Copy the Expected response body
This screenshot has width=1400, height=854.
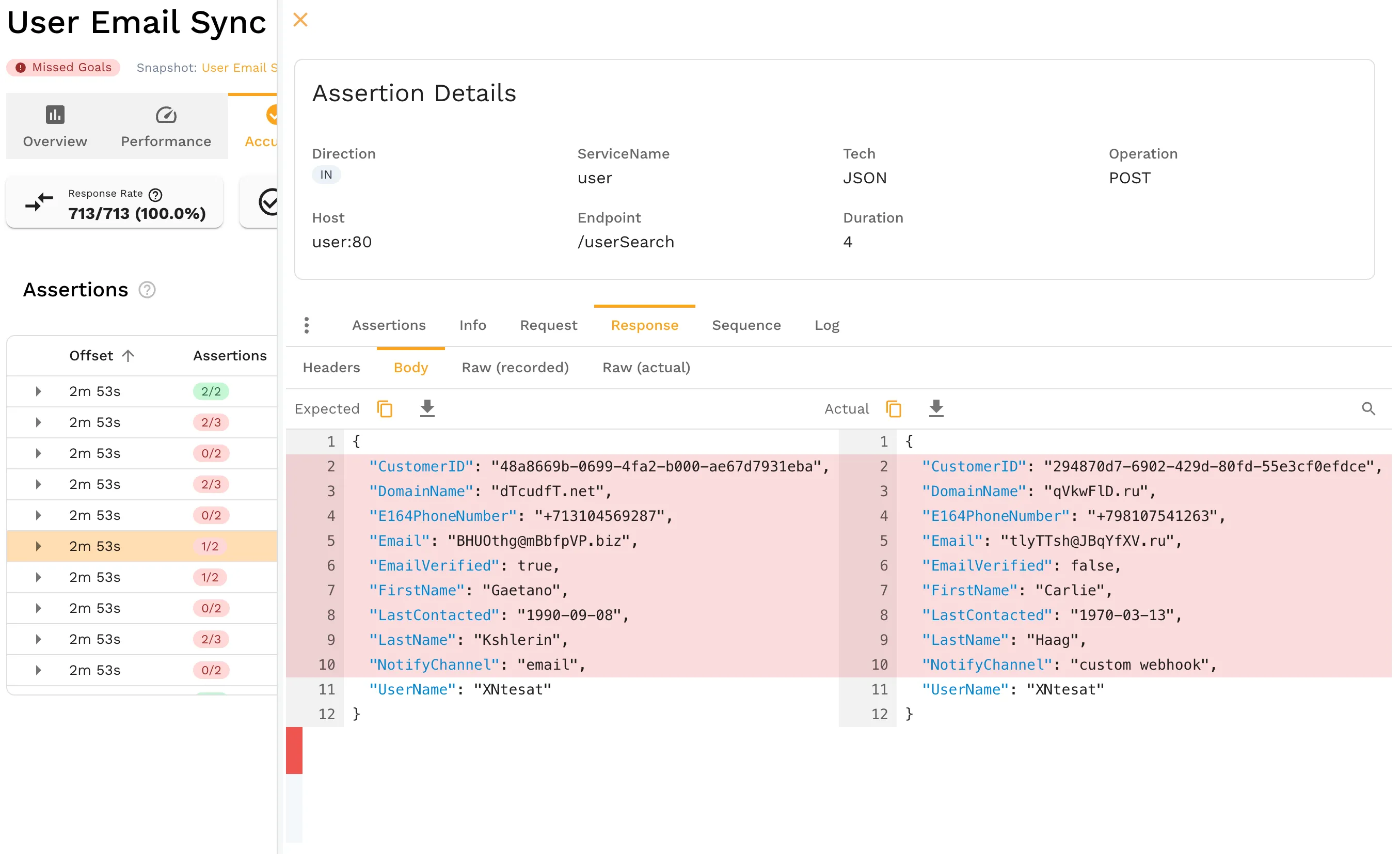(x=385, y=408)
